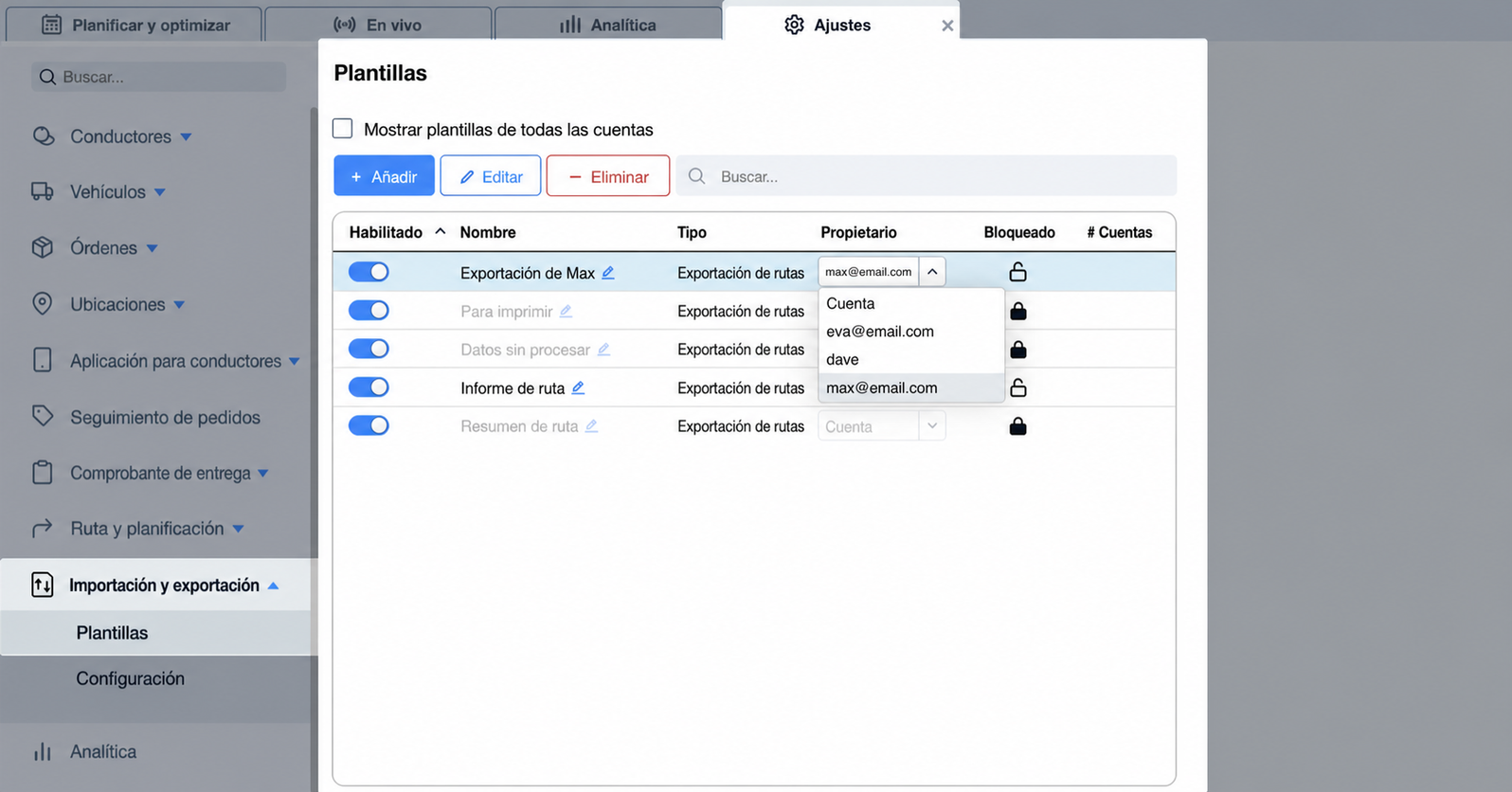This screenshot has width=1512, height=792.
Task: Click the pencil icon next to Exportación de Max
Action: tap(608, 273)
